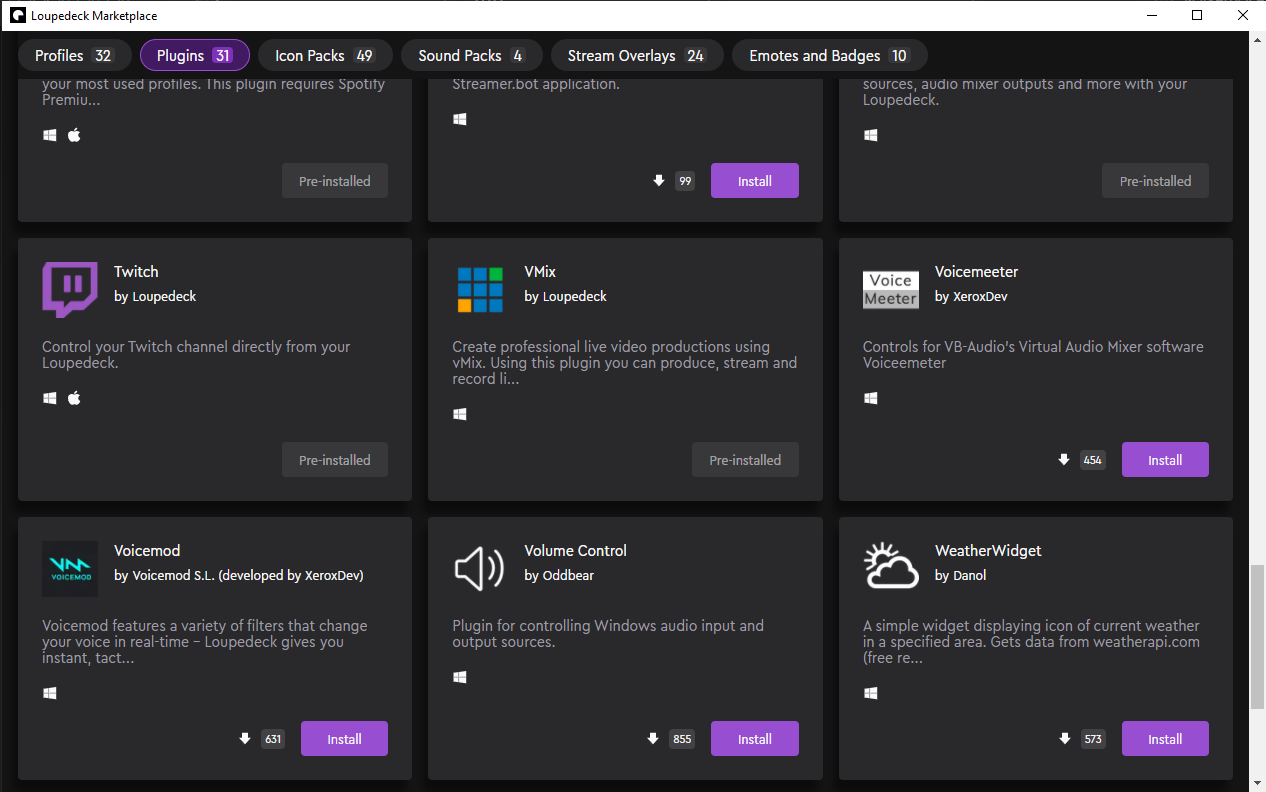This screenshot has width=1266, height=792.
Task: Click download arrow icon beside 855 count
Action: 653,739
